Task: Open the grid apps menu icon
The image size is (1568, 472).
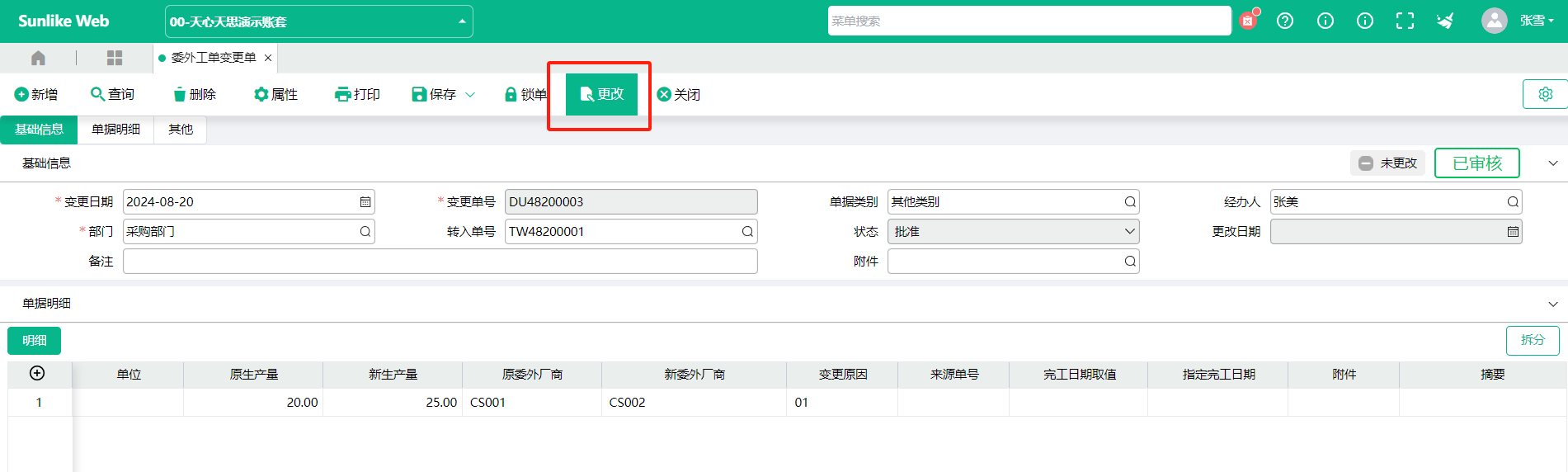Action: click(x=115, y=58)
